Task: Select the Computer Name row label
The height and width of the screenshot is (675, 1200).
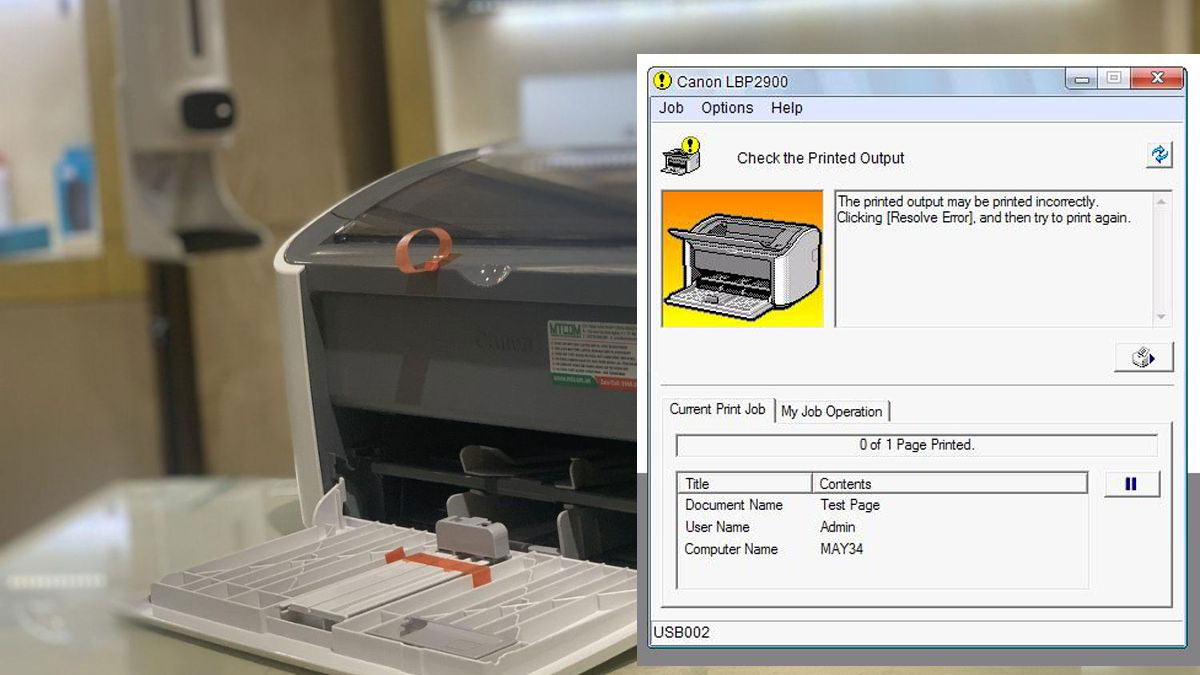Action: pos(731,549)
